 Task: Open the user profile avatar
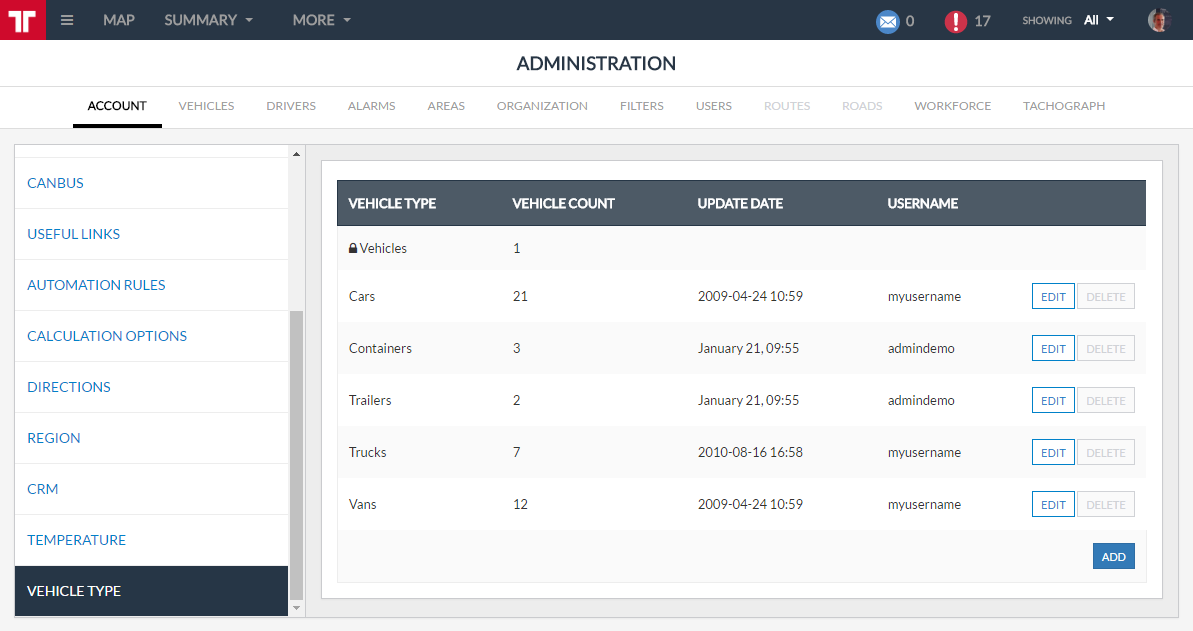(x=1158, y=20)
